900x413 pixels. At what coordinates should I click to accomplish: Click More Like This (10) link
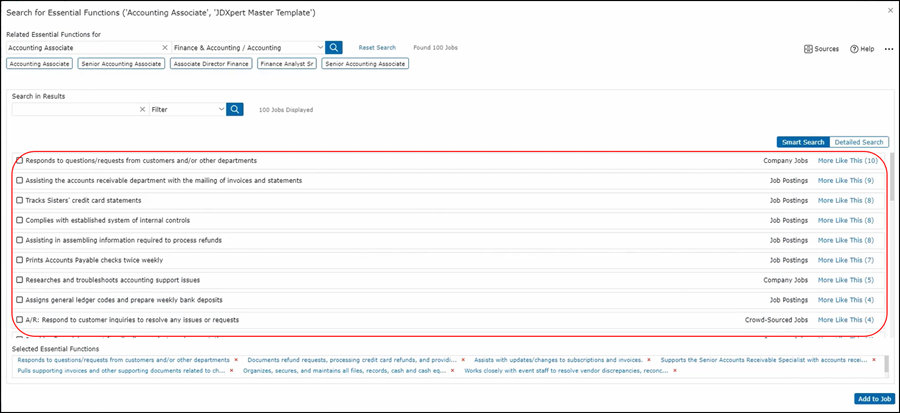point(846,160)
